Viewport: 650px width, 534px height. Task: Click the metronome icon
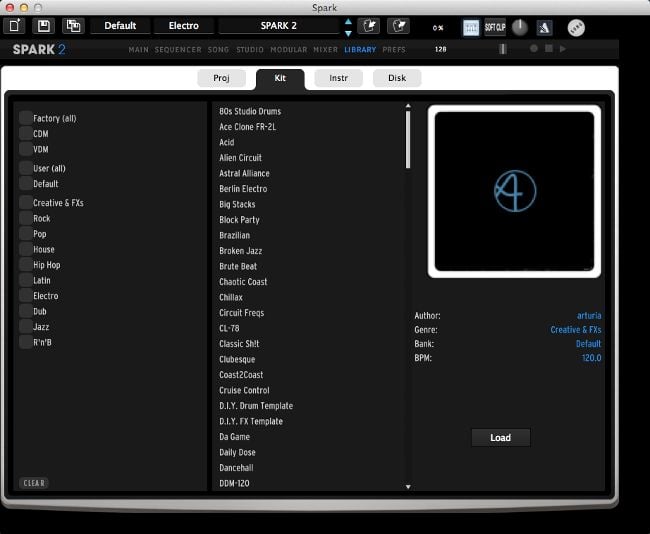point(544,27)
